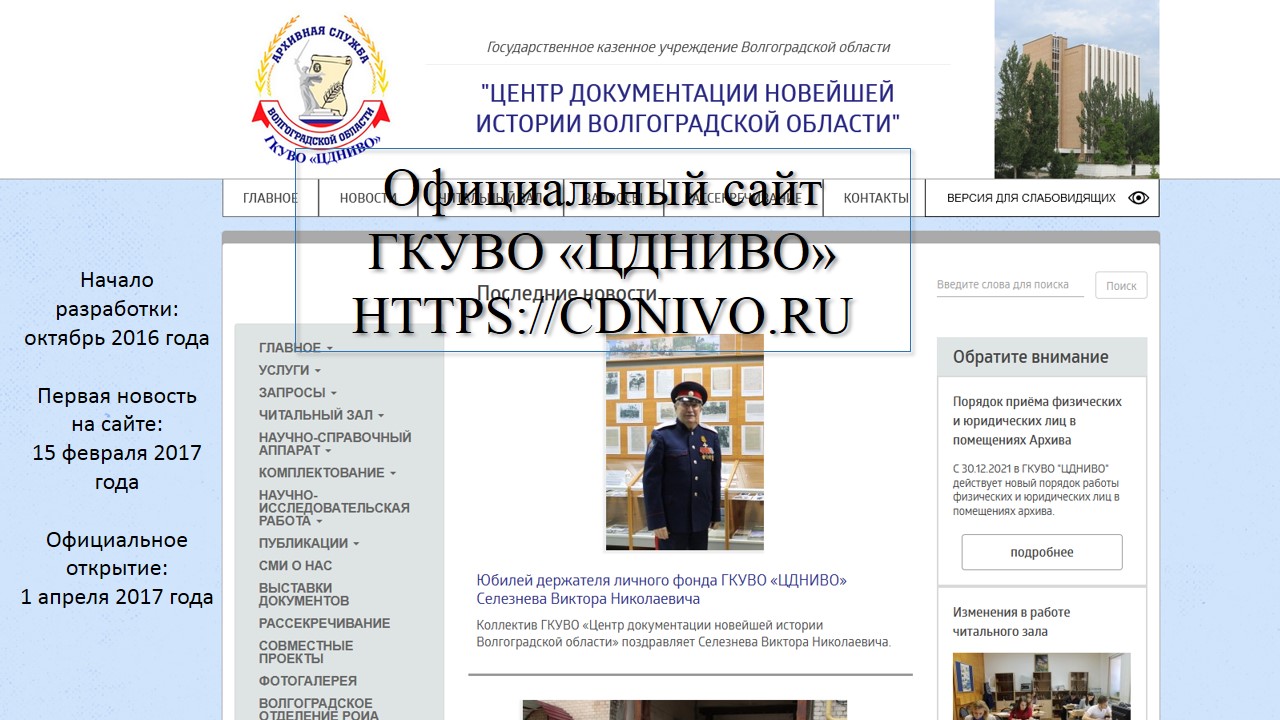Open ВОЛГОГРАДСКОЕ ОТДЕЛЕНИЕ РОИА sidebar item
Screen dimensions: 1280x720
pos(318,709)
